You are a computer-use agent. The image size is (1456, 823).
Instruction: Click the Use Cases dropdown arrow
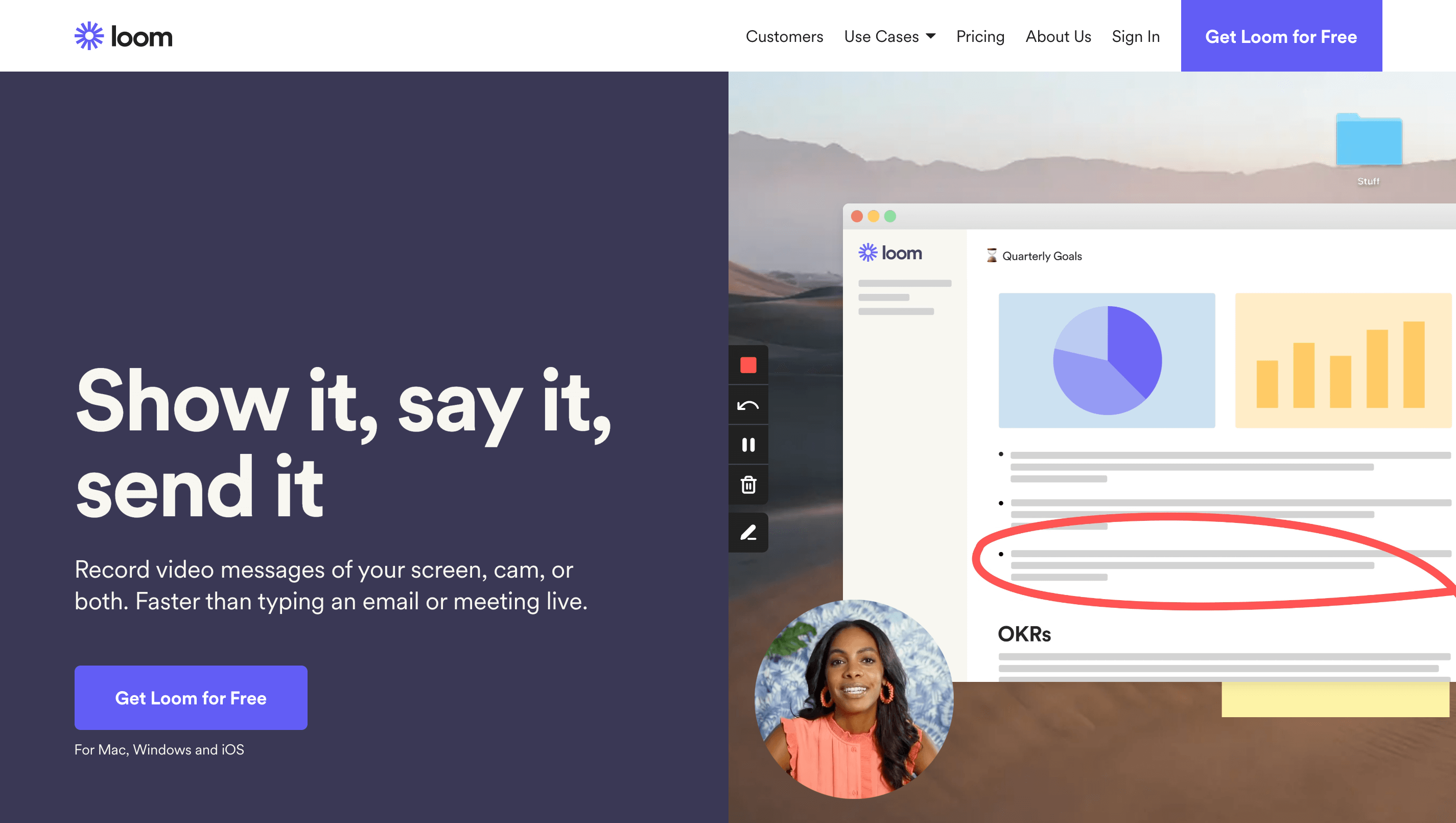pyautogui.click(x=930, y=36)
